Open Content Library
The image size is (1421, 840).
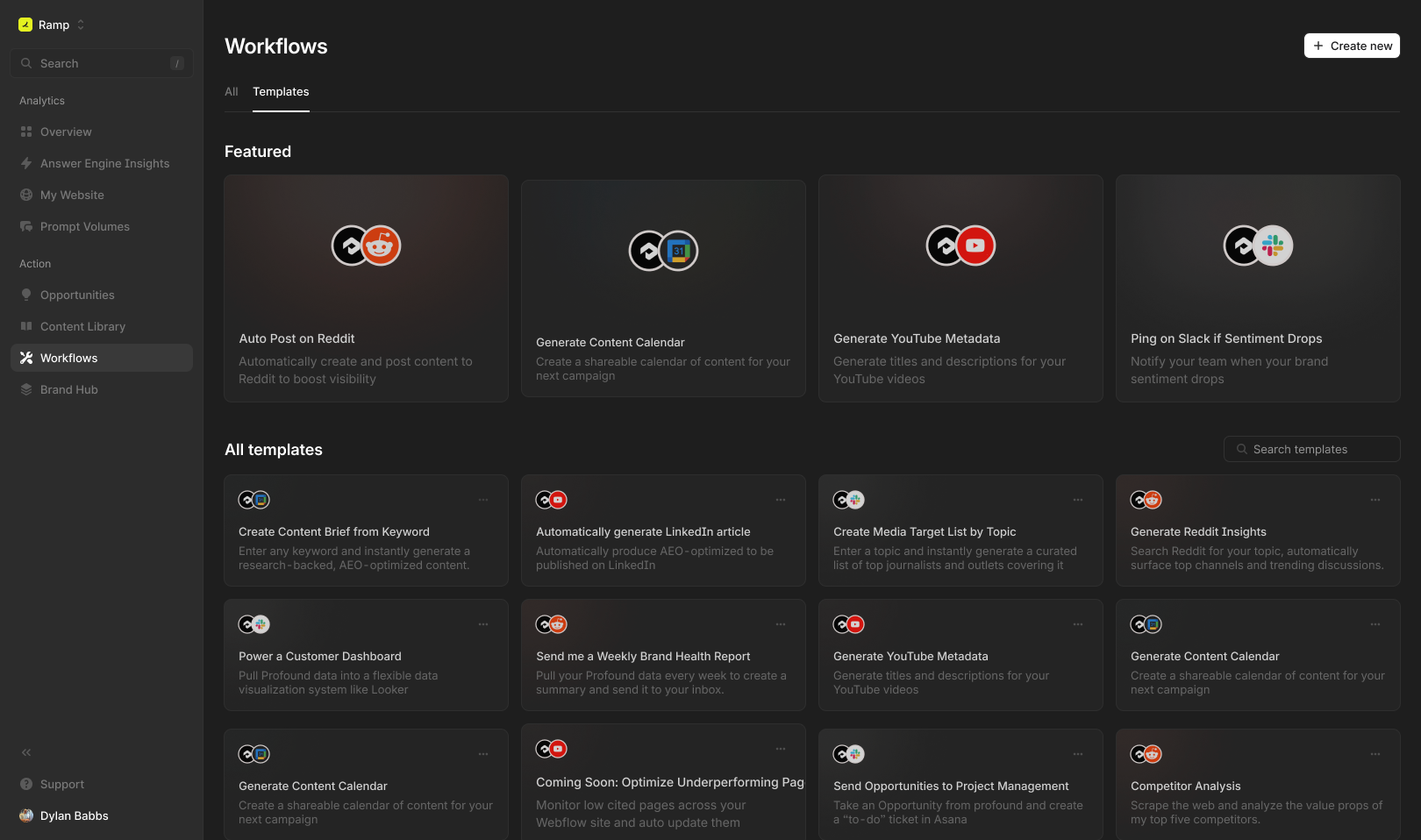click(102, 326)
